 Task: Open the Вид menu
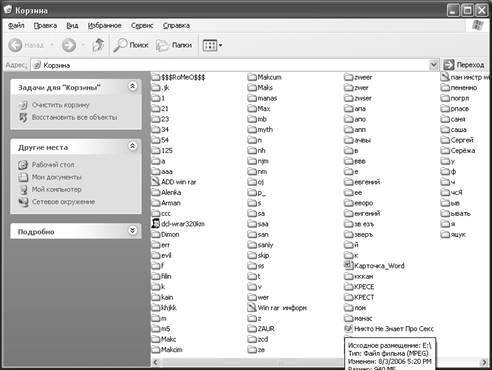72,26
